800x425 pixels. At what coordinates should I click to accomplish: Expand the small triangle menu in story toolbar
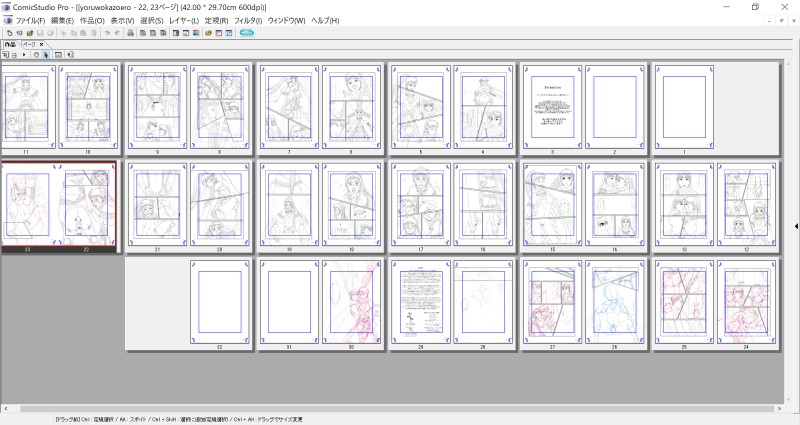coord(24,55)
